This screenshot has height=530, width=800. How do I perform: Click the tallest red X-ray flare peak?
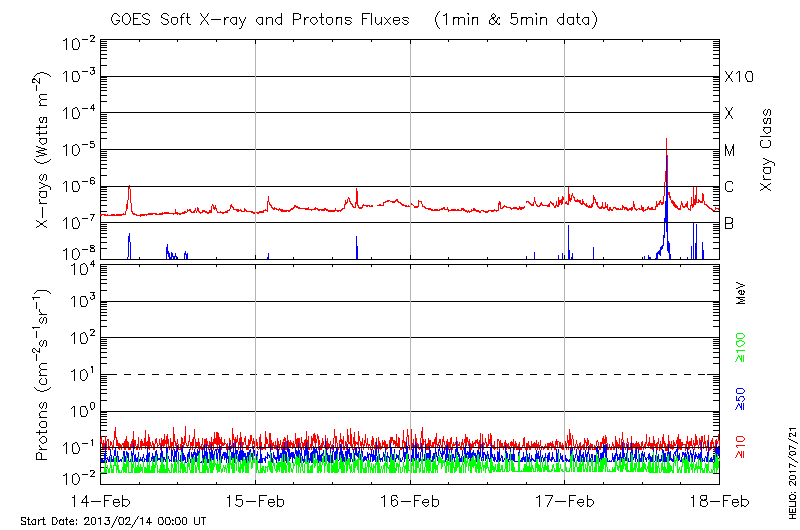[x=666, y=140]
